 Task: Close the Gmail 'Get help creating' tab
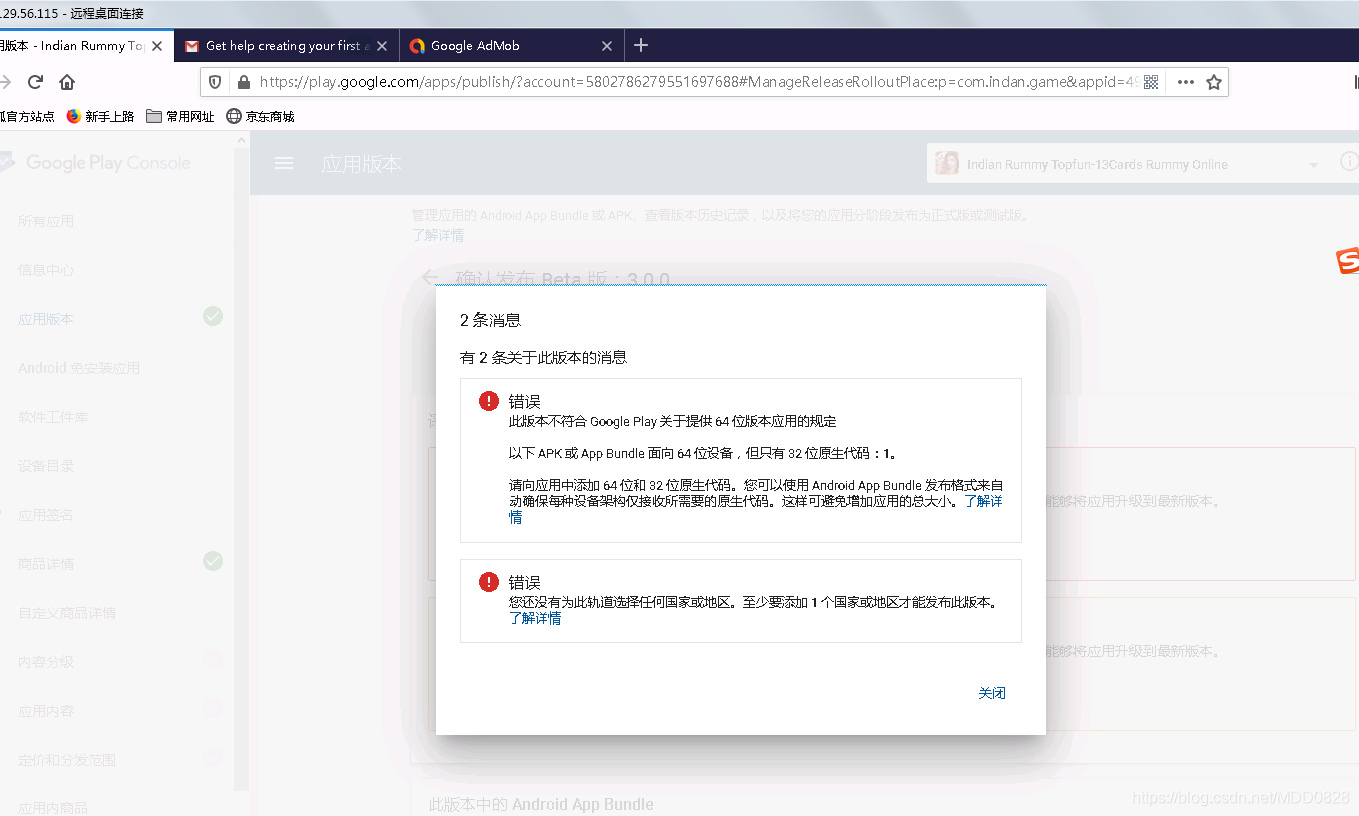coord(382,46)
